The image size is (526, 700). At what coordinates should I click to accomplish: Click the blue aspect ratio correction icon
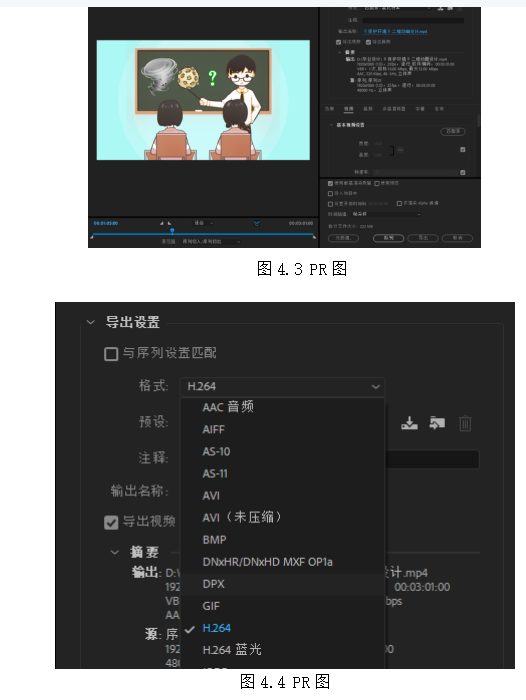[257, 223]
